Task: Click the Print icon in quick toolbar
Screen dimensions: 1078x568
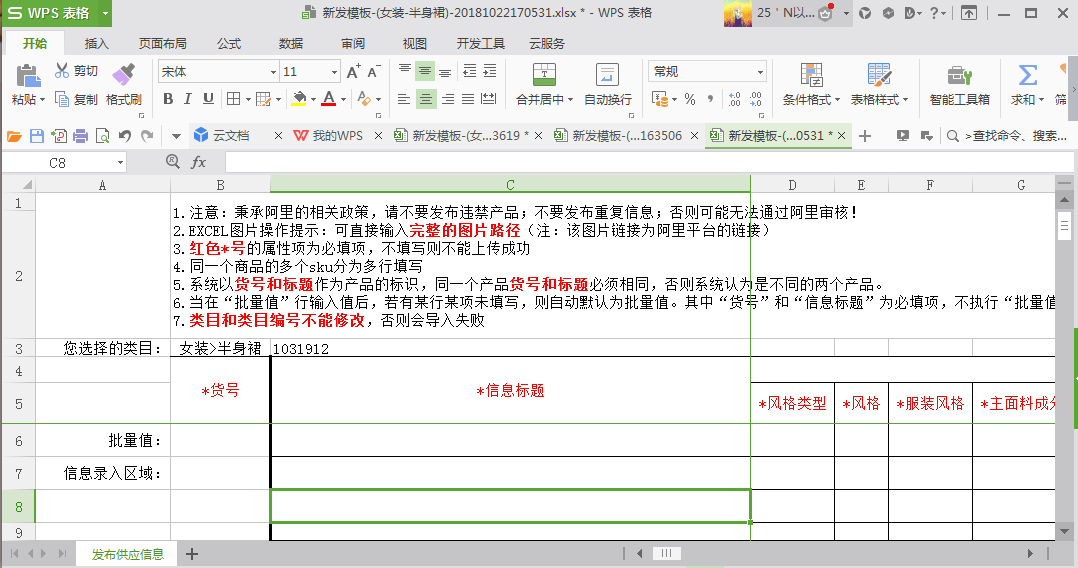Action: 81,136
